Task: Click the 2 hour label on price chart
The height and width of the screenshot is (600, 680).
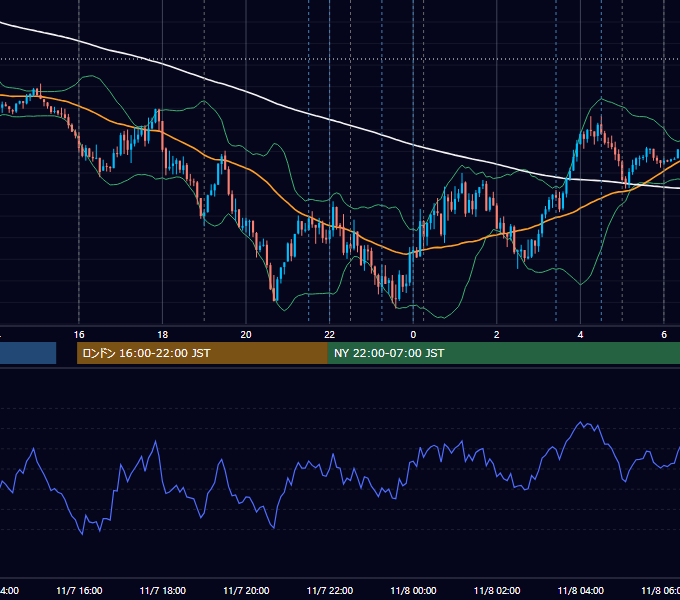Action: click(497, 335)
